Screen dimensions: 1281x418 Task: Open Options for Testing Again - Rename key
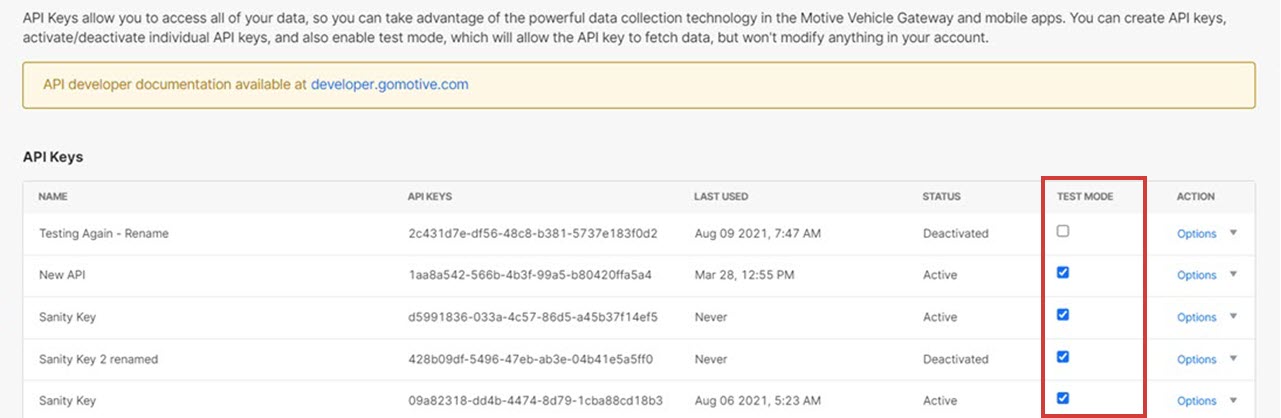(1196, 234)
